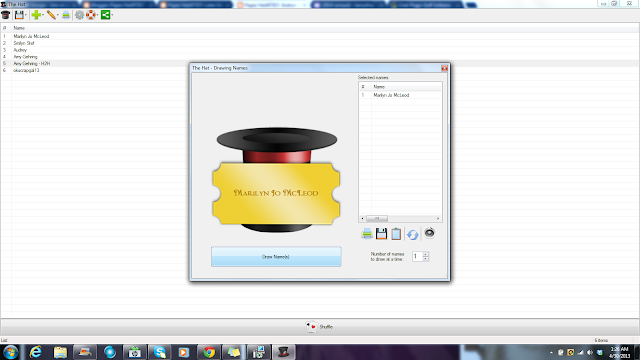This screenshot has height=360, width=640.
Task: Open the dropdown arrow beside main save icon
Action: tap(26, 16)
